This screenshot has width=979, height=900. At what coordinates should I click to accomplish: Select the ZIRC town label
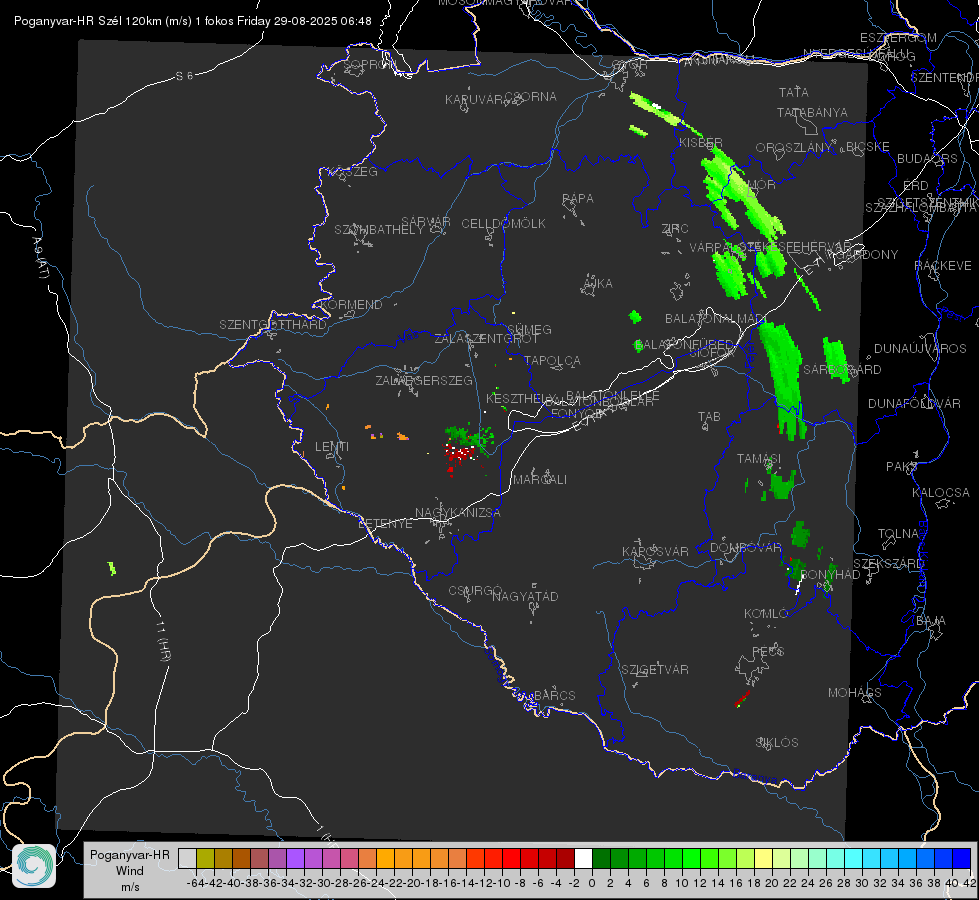[675, 229]
